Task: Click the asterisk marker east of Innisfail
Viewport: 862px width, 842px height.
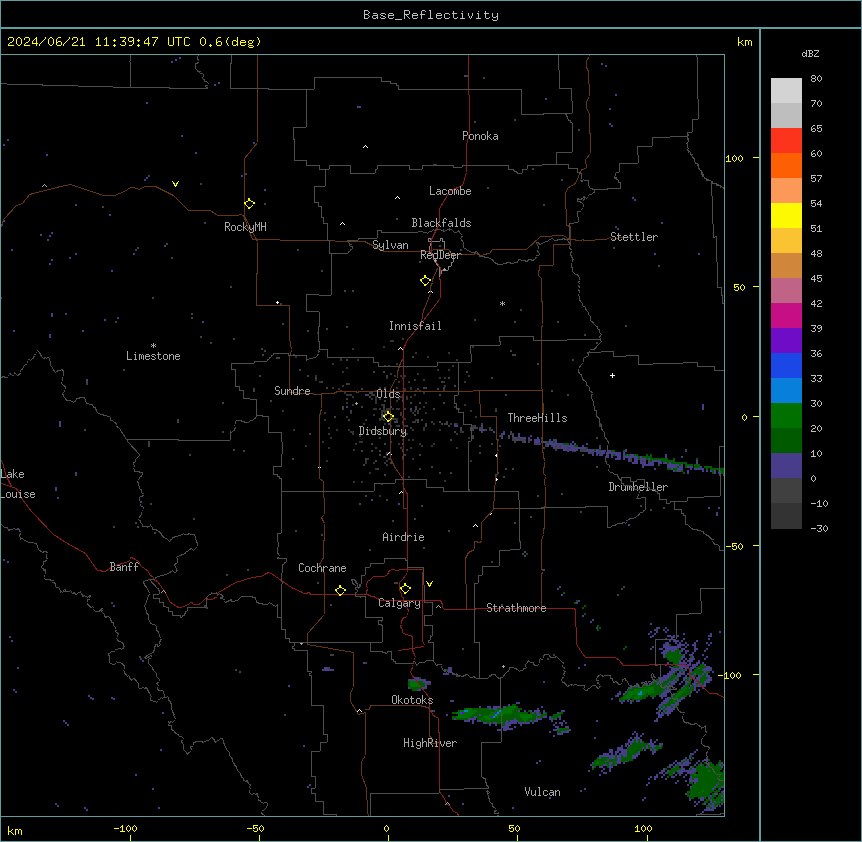Action: pyautogui.click(x=502, y=303)
